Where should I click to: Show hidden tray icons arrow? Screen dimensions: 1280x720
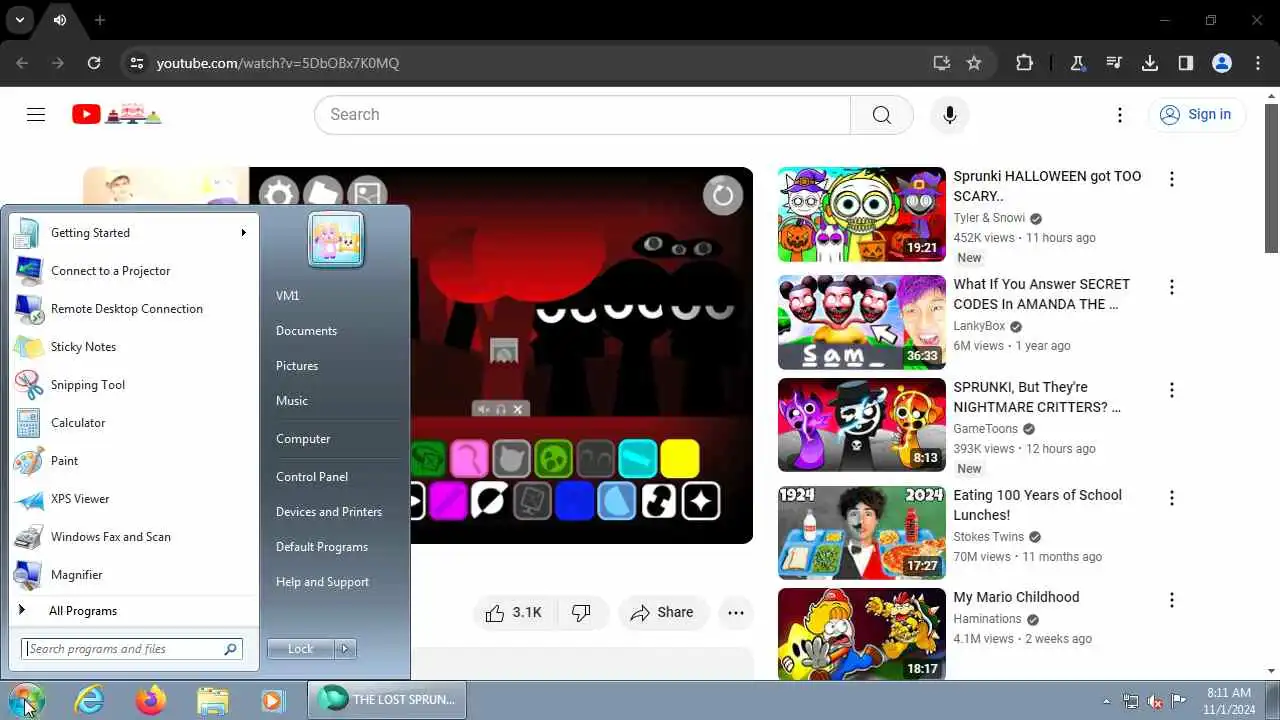(1106, 701)
